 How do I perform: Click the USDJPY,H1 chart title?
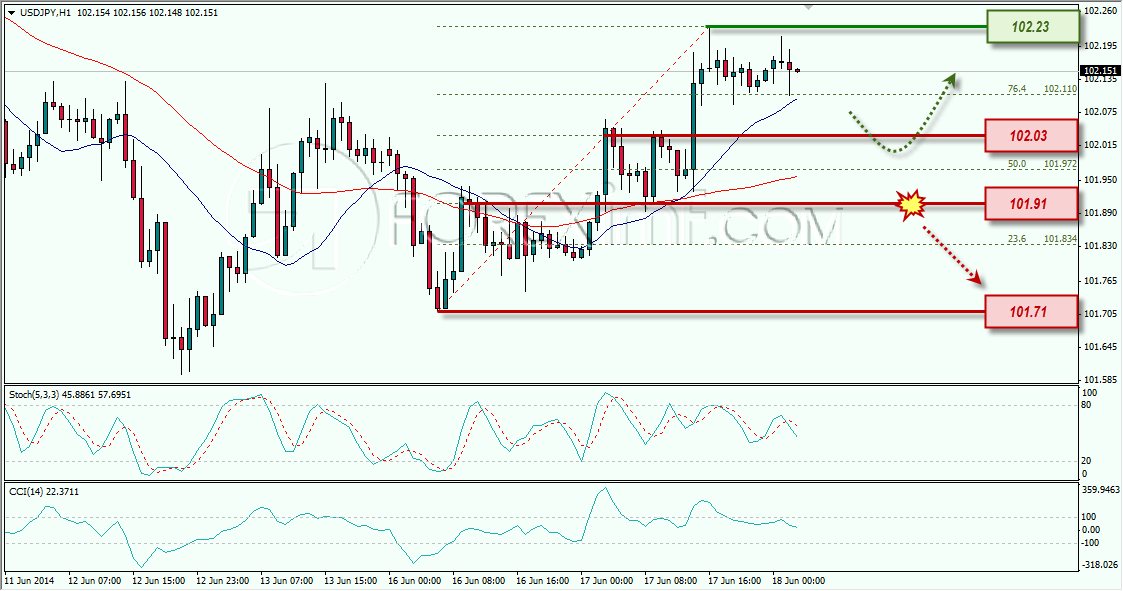click(x=44, y=13)
